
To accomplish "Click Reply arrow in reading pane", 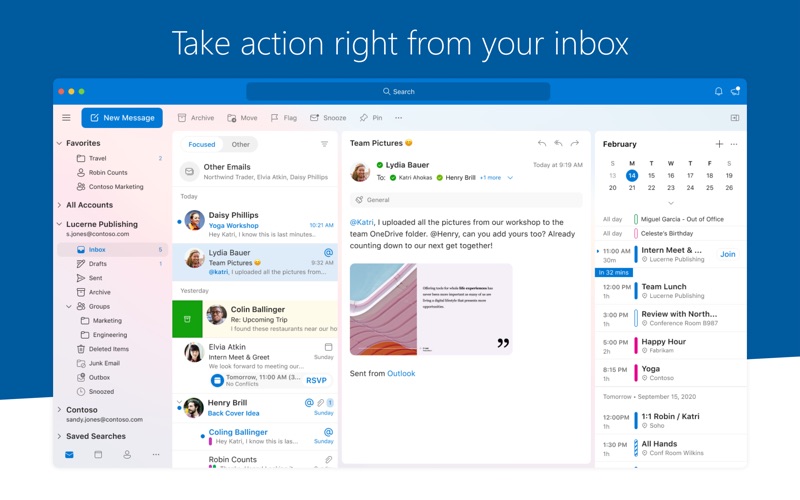I will 542,143.
